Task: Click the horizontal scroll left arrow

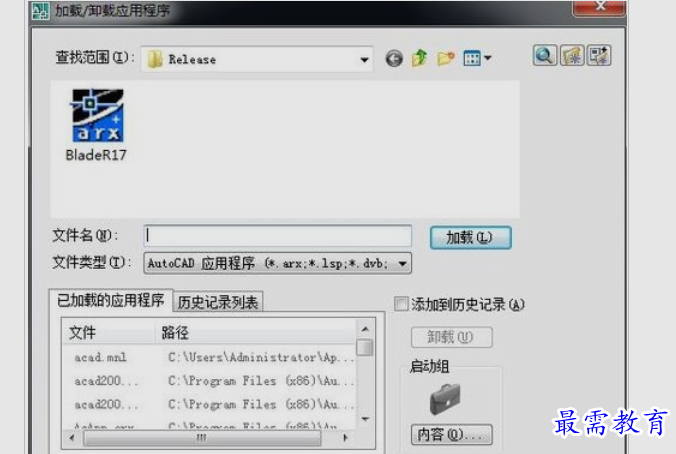Action: 72,438
